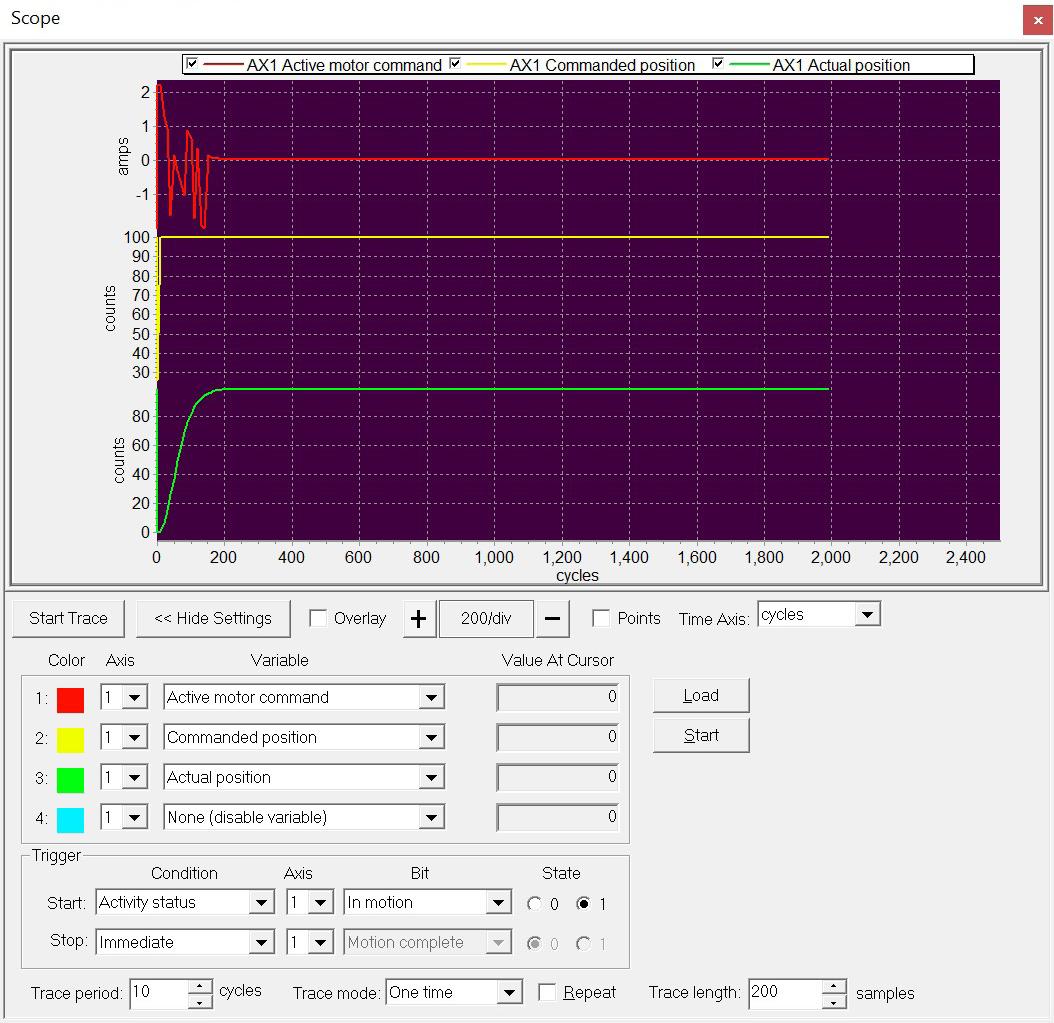Click the Trace period input field
Viewport: 1054px width, 1023px height.
[159, 993]
